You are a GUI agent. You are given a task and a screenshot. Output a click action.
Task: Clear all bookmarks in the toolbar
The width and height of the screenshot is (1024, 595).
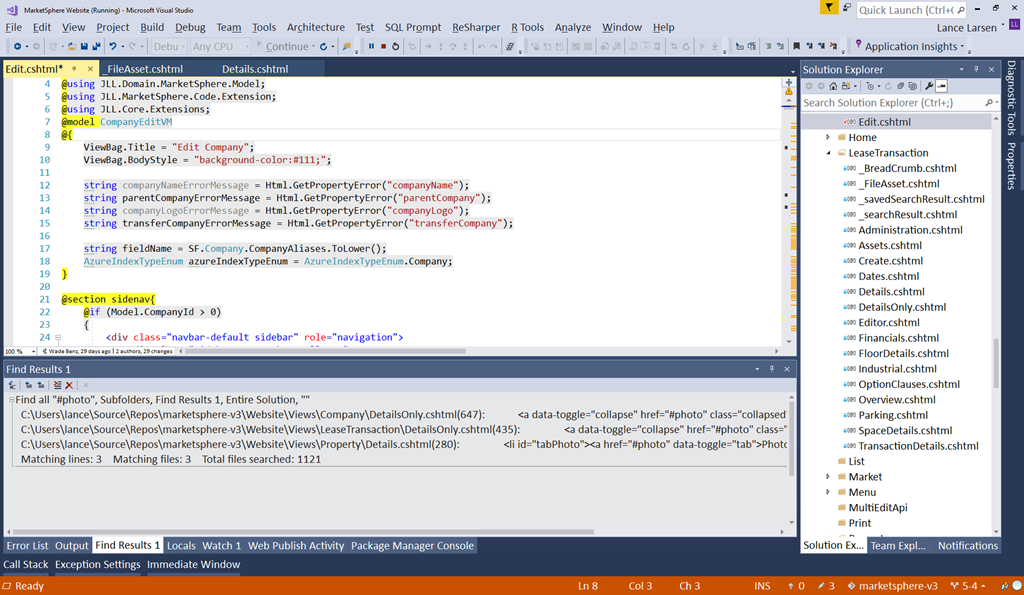[833, 46]
